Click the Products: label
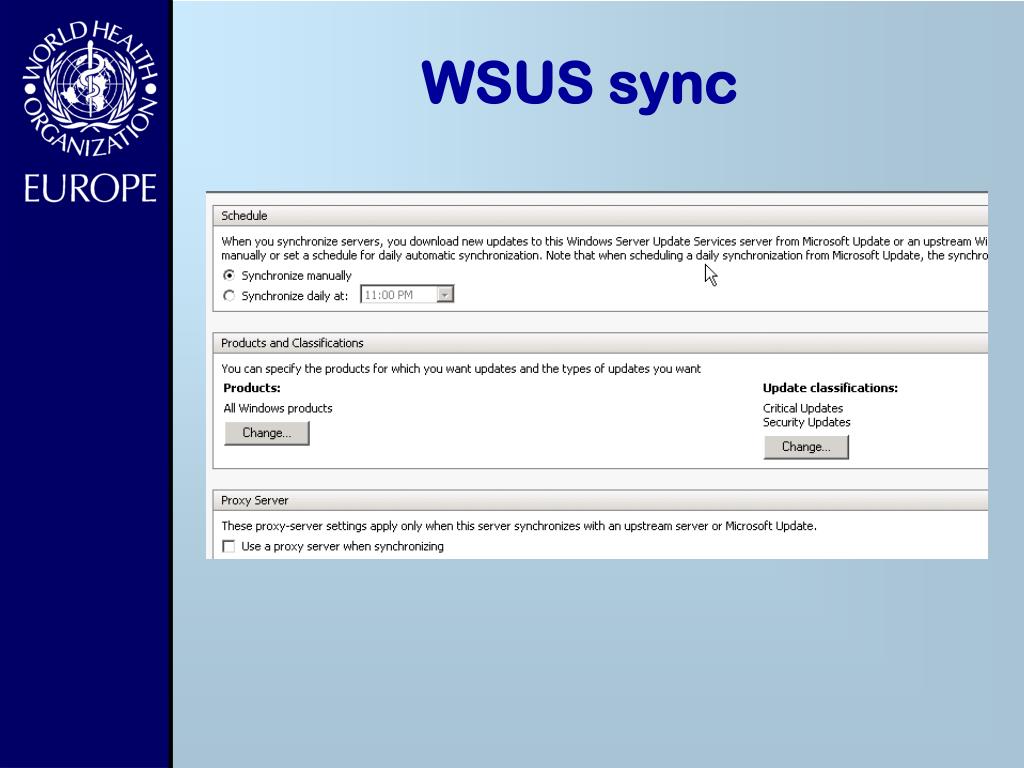The image size is (1024, 768). pyautogui.click(x=252, y=388)
